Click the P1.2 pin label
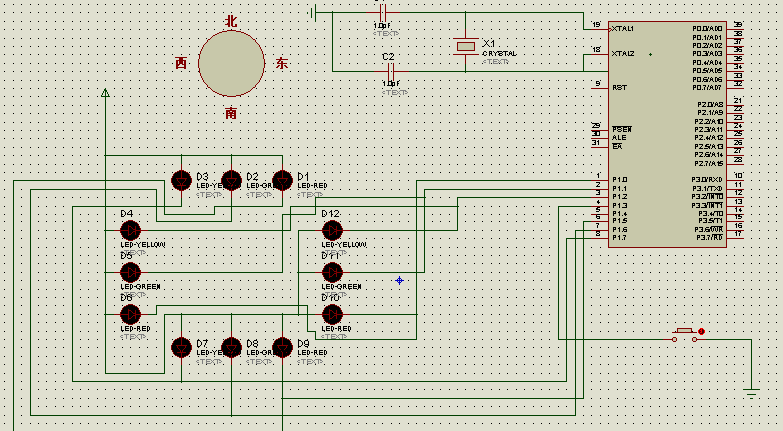Viewport: 783px width, 431px height. tap(620, 197)
